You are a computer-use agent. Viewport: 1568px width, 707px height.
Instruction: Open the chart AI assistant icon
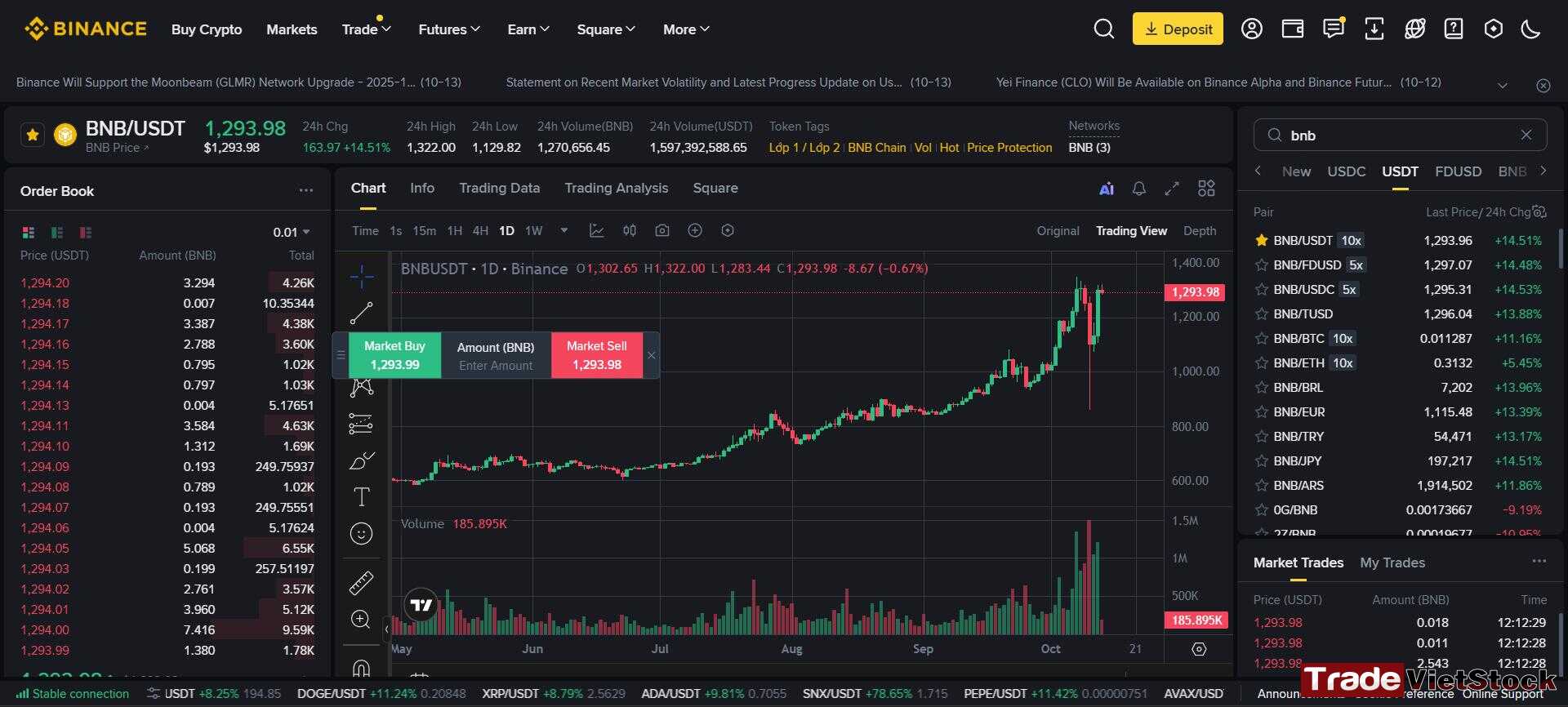(x=1107, y=189)
